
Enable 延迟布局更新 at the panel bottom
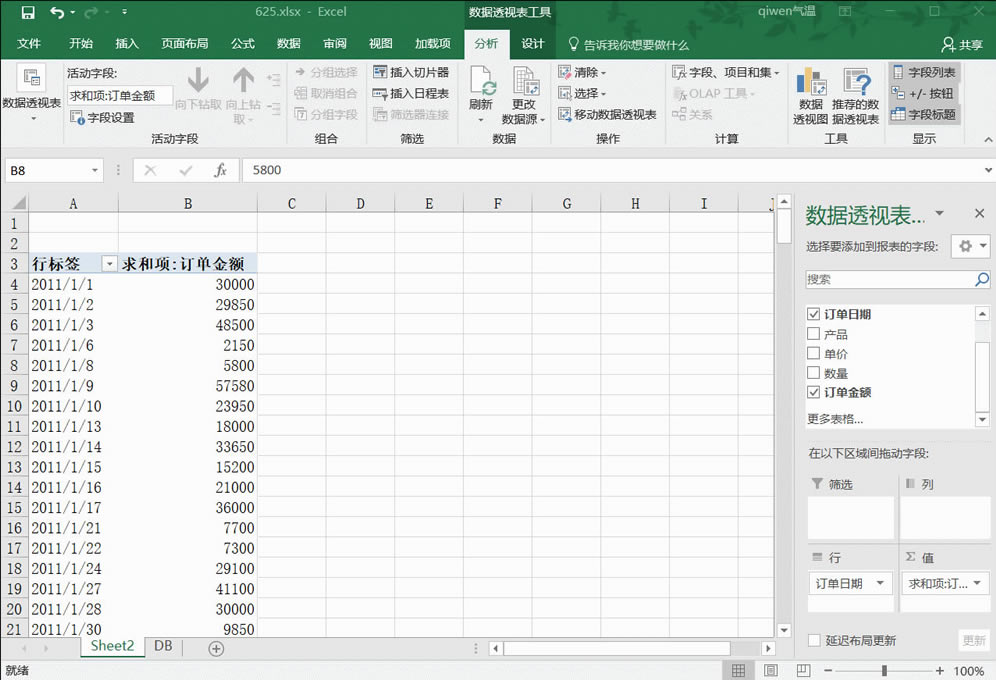[x=815, y=640]
